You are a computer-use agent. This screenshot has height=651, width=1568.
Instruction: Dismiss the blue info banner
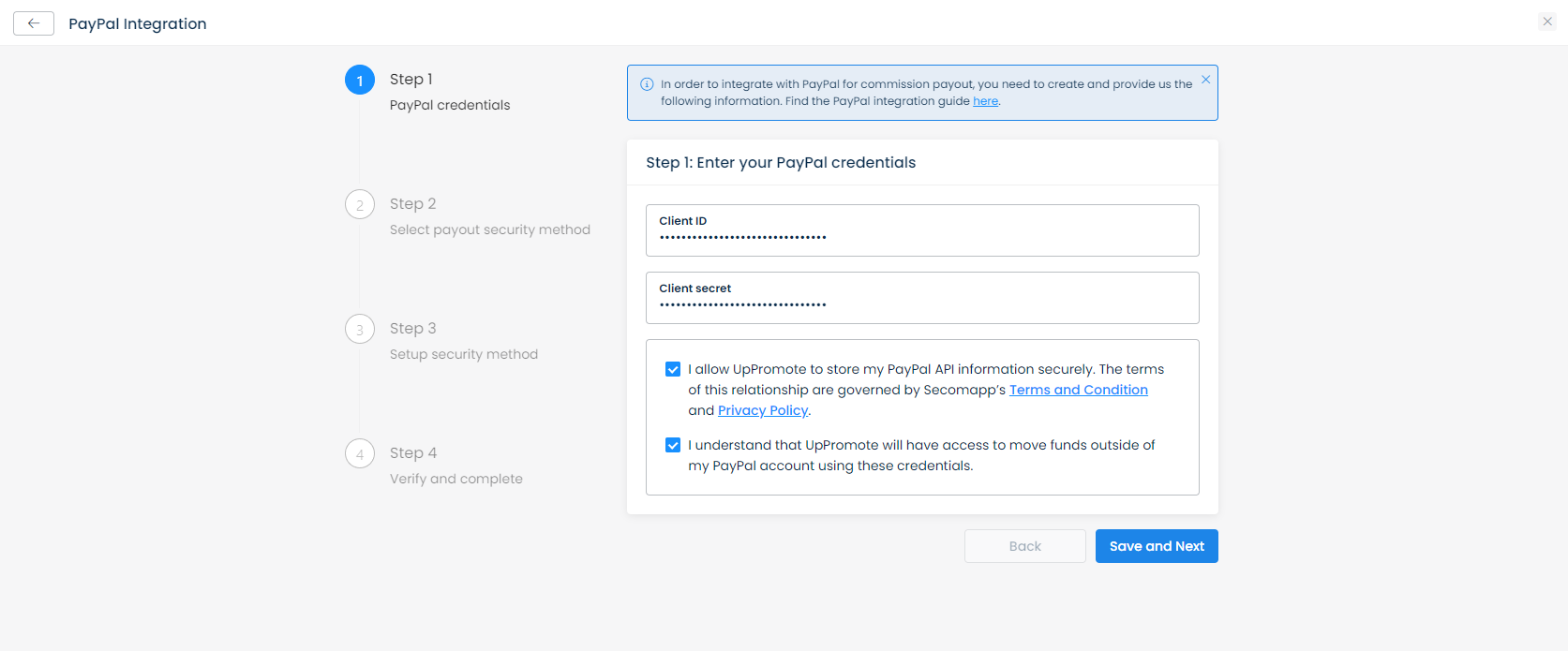pos(1205,80)
